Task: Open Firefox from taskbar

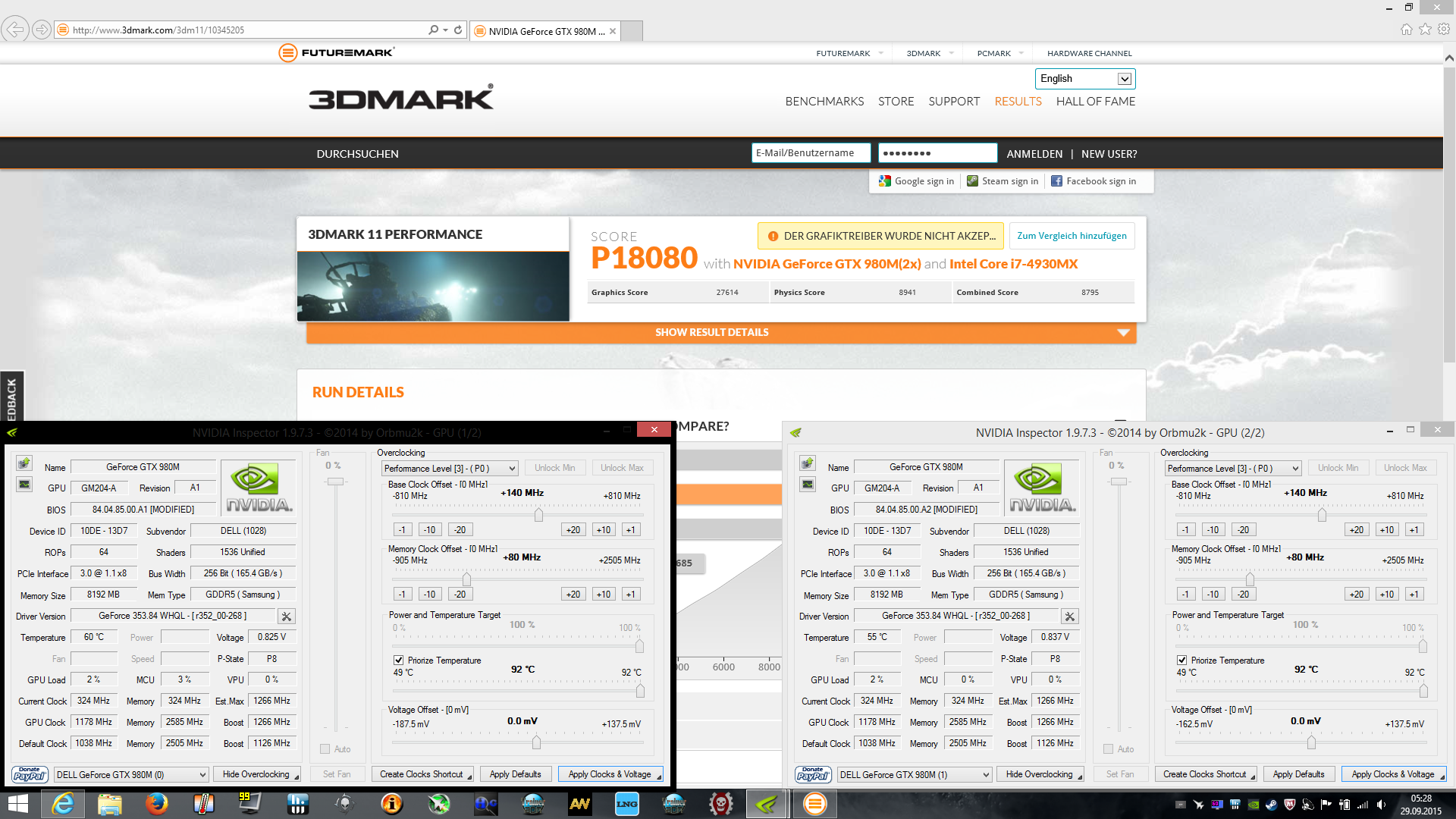Action: point(156,804)
